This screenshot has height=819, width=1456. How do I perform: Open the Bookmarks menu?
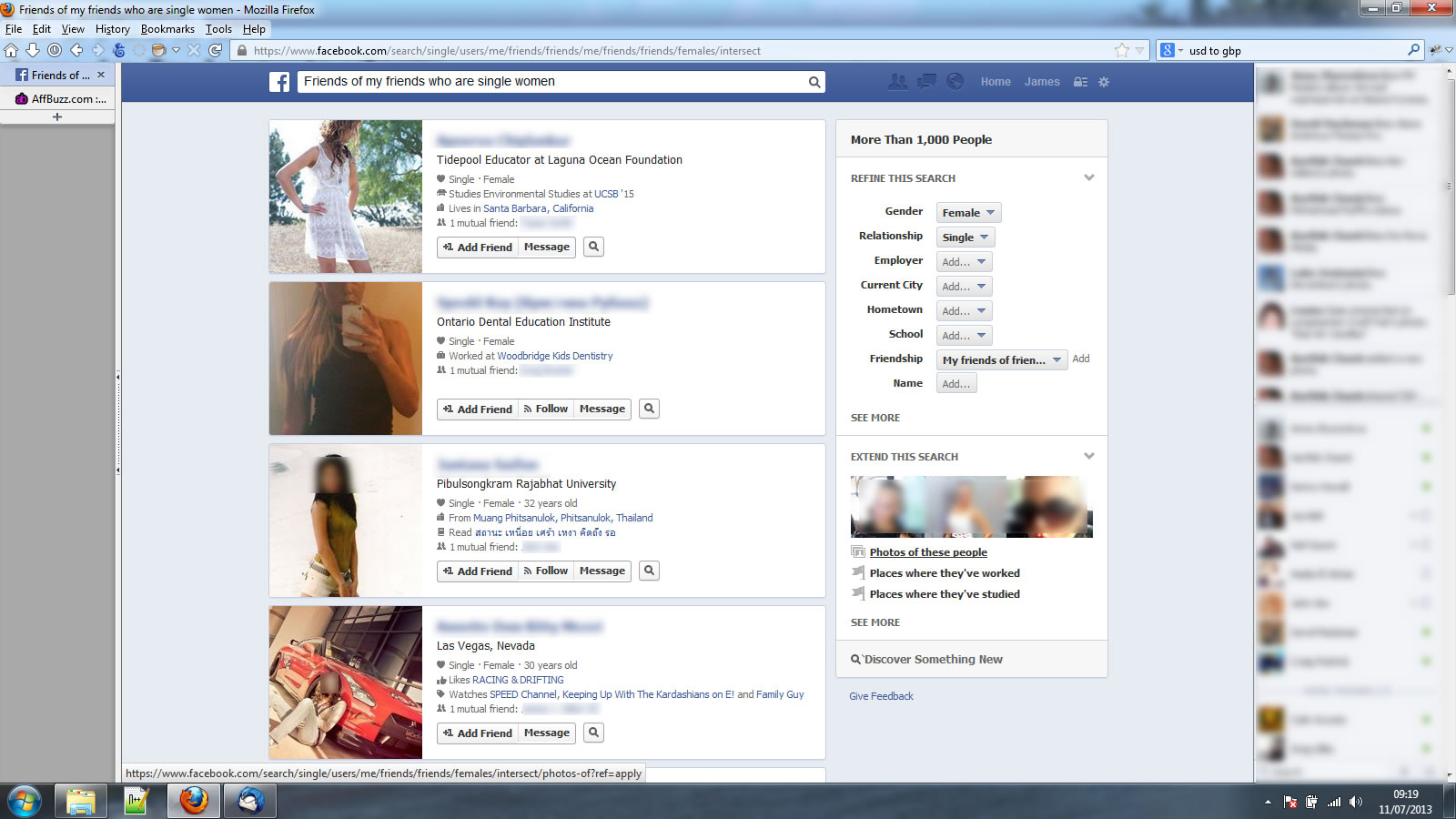pos(167,29)
